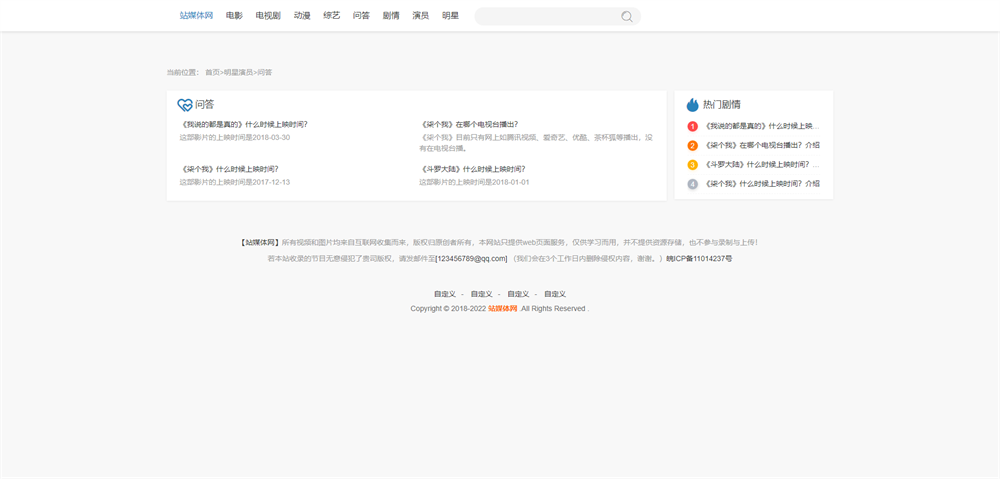Click the 问答 section heading
This screenshot has width=1000, height=479.
click(x=205, y=105)
